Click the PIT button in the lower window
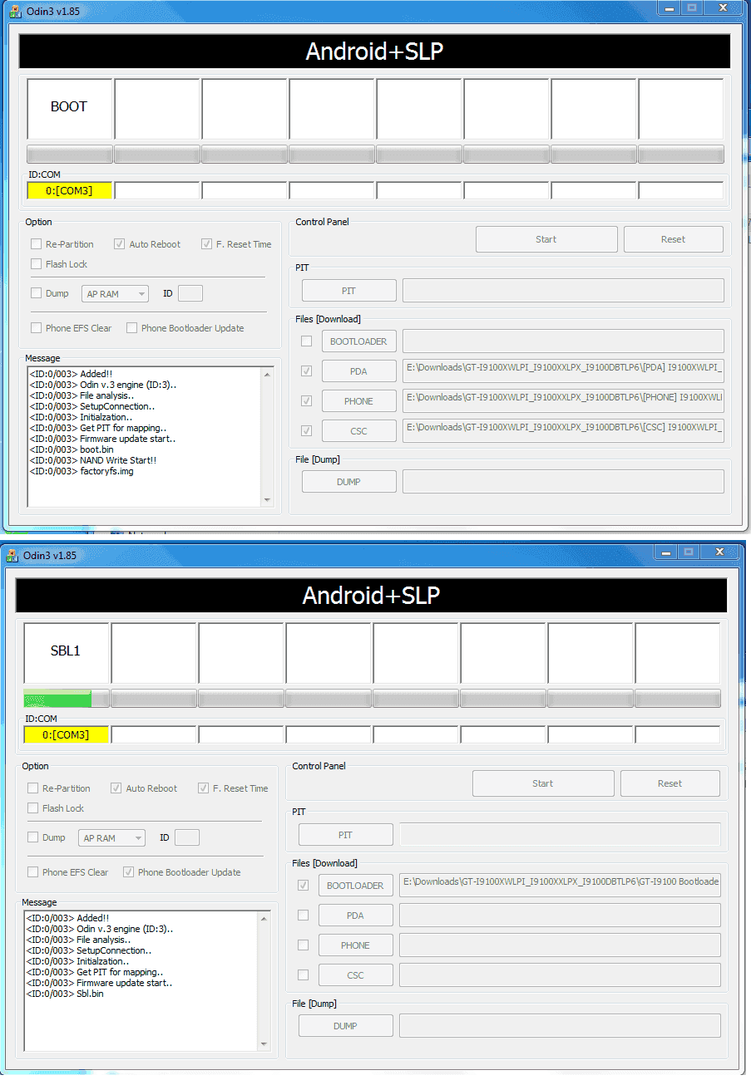751x1080 pixels. coord(345,835)
